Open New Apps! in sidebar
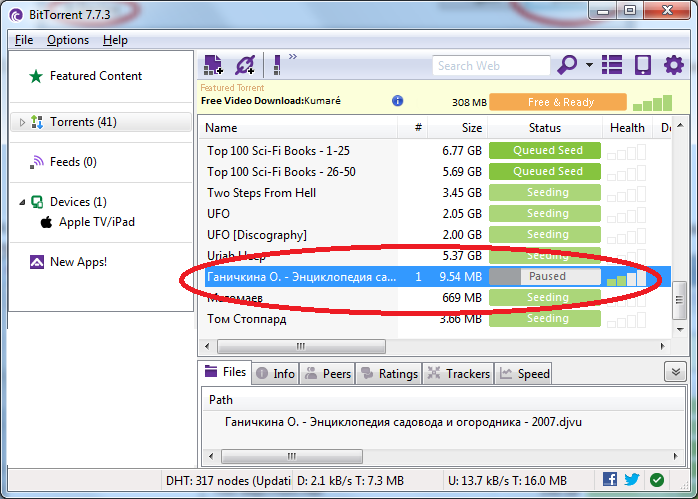Image resolution: width=698 pixels, height=499 pixels. [x=78, y=262]
